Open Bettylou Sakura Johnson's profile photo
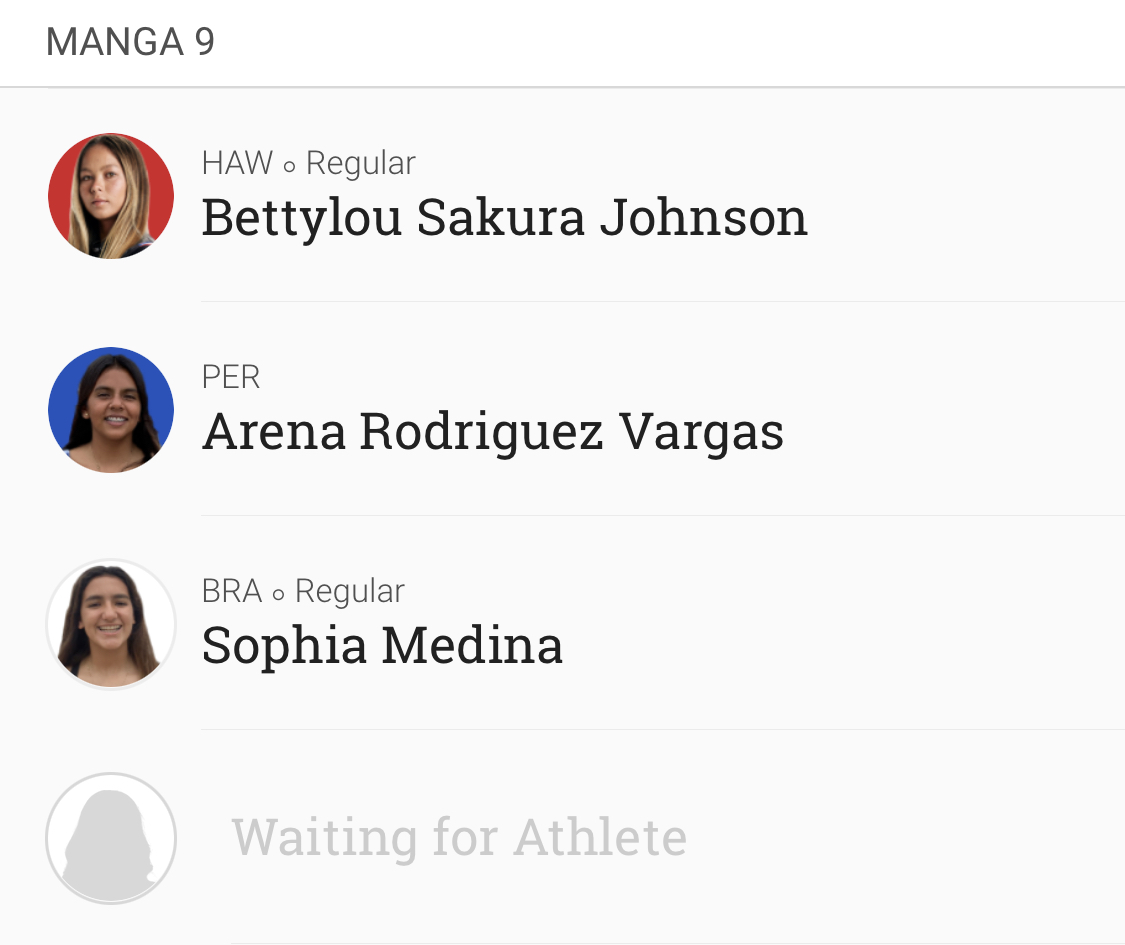The image size is (1125, 945). [111, 196]
